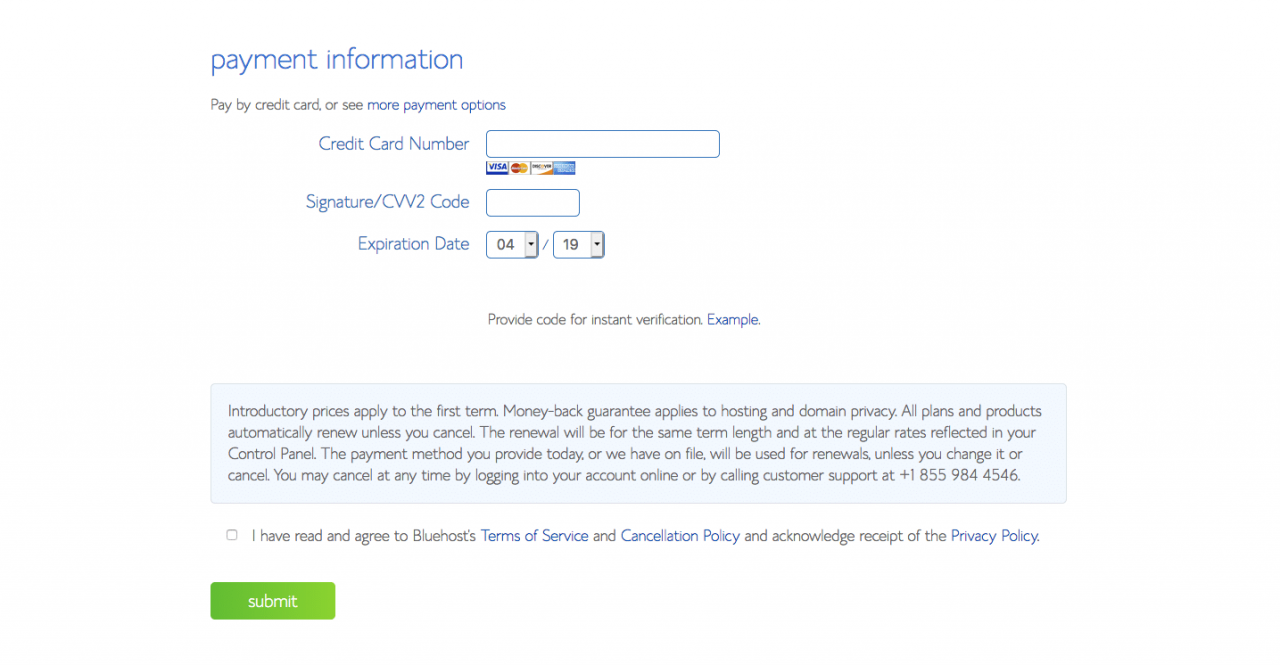Click the payment information heading

[336, 60]
